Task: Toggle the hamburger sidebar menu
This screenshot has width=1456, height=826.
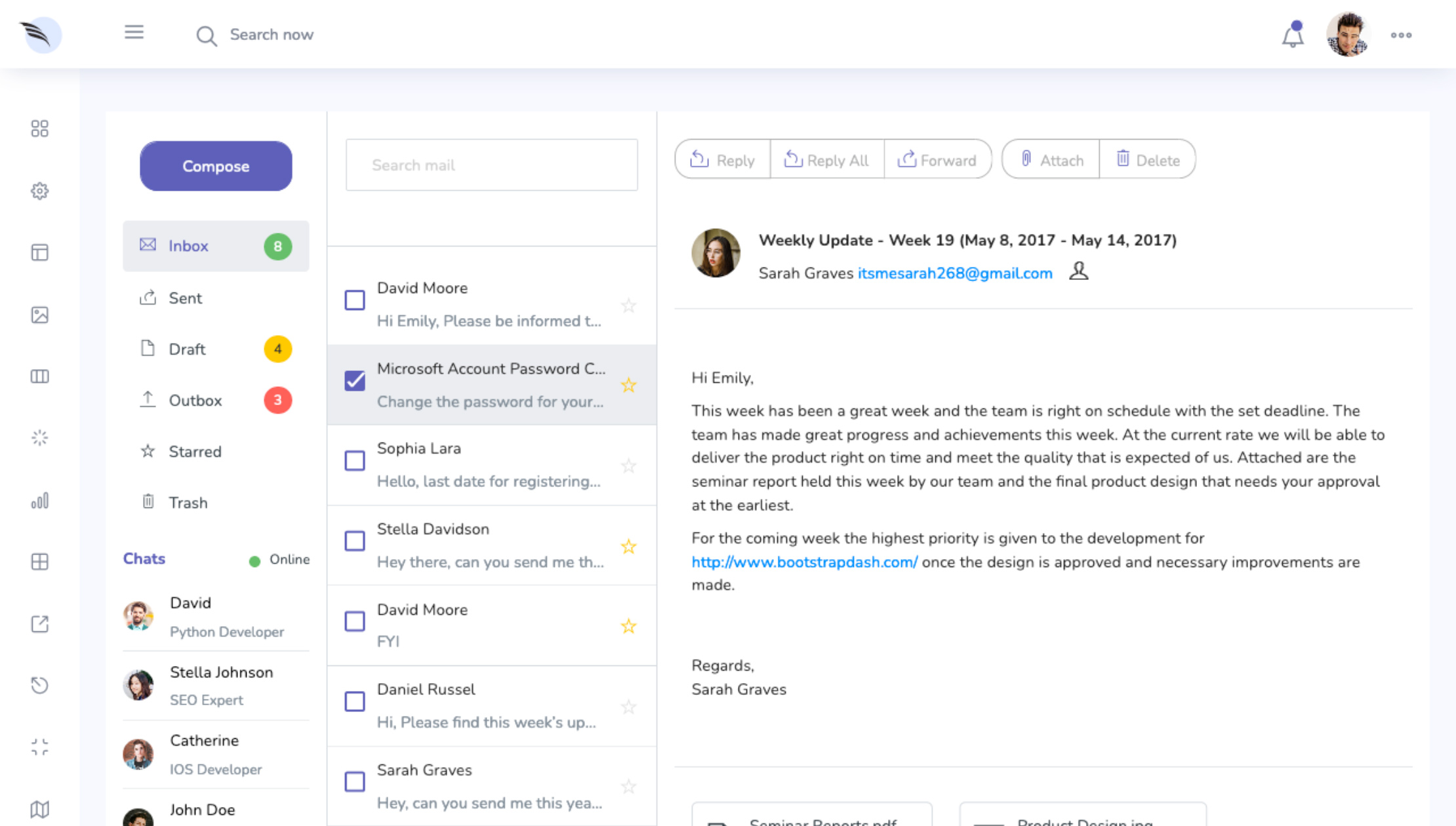Action: (134, 33)
